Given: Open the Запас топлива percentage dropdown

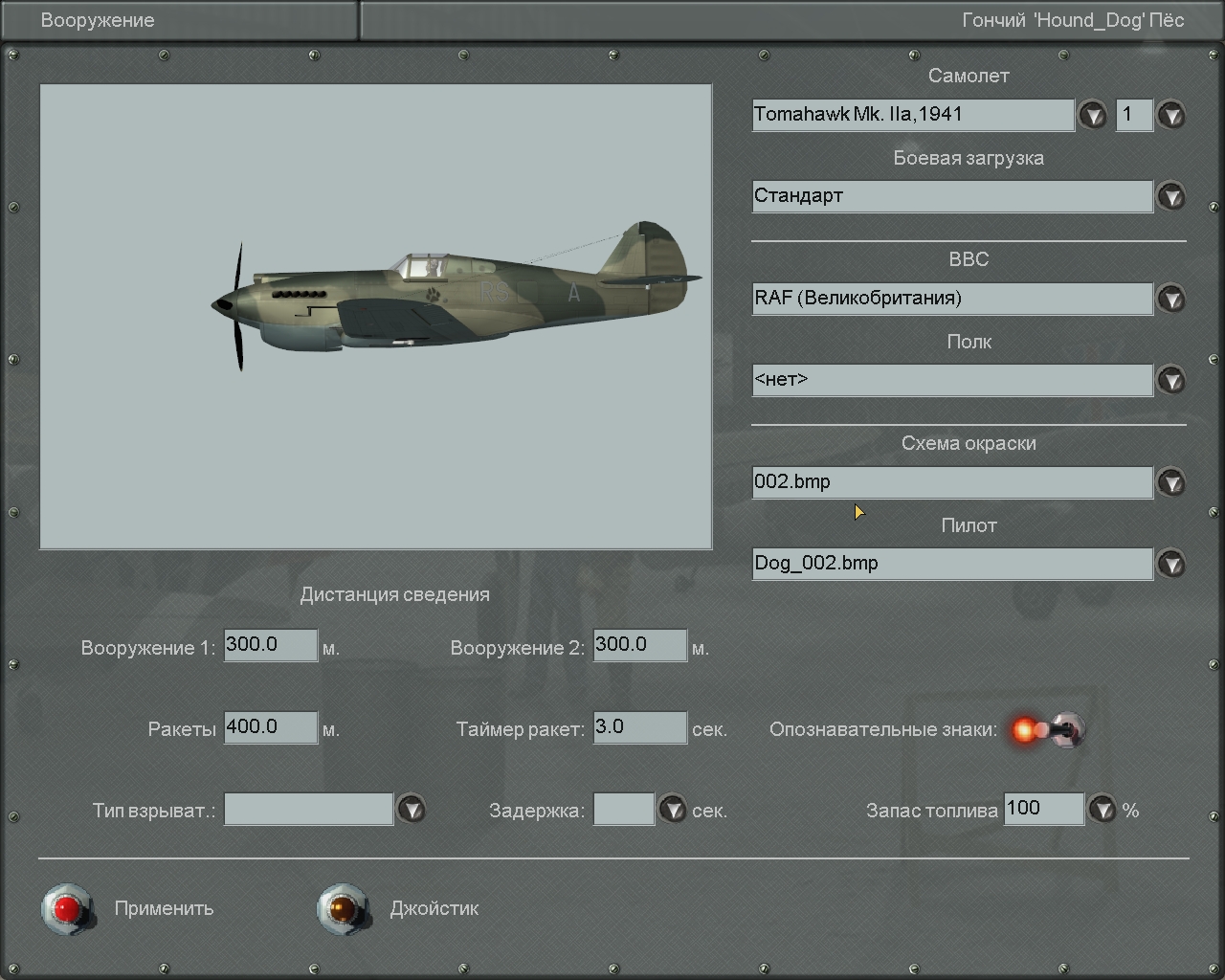Looking at the screenshot, I should click(1102, 810).
